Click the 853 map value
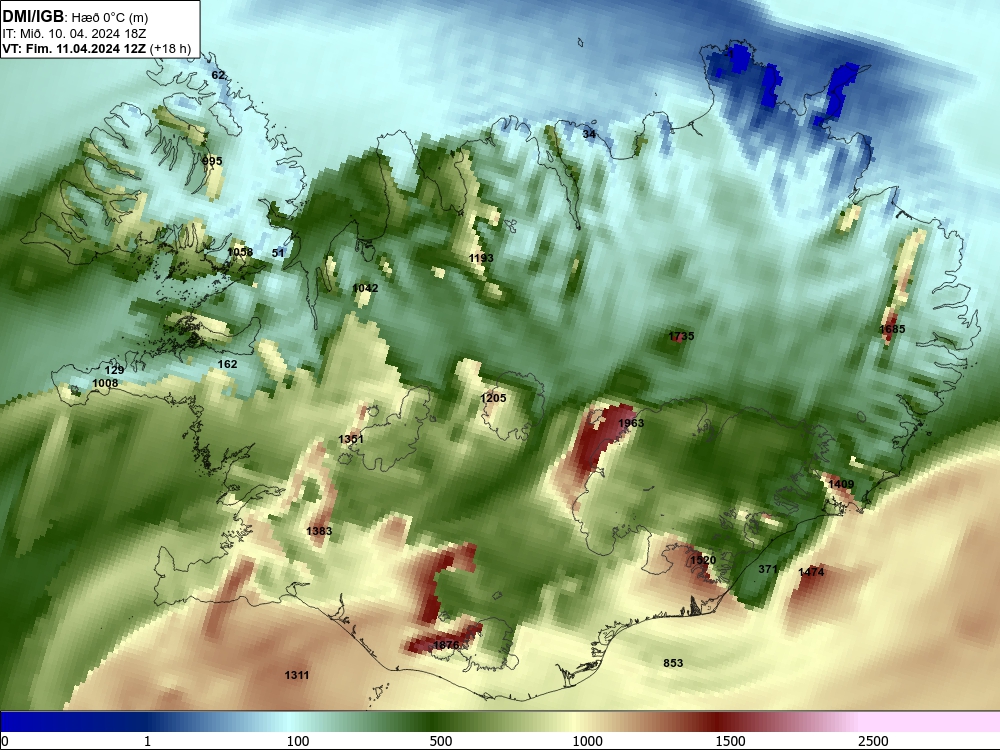 (x=673, y=663)
